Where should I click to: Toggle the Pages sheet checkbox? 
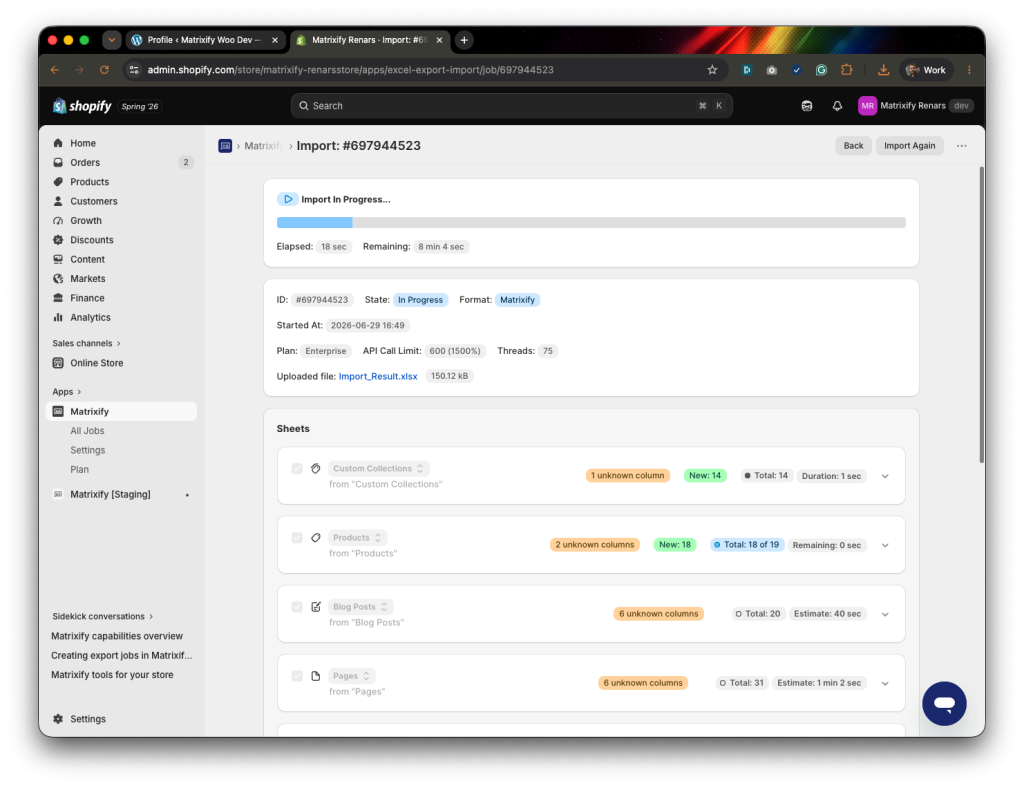point(297,676)
